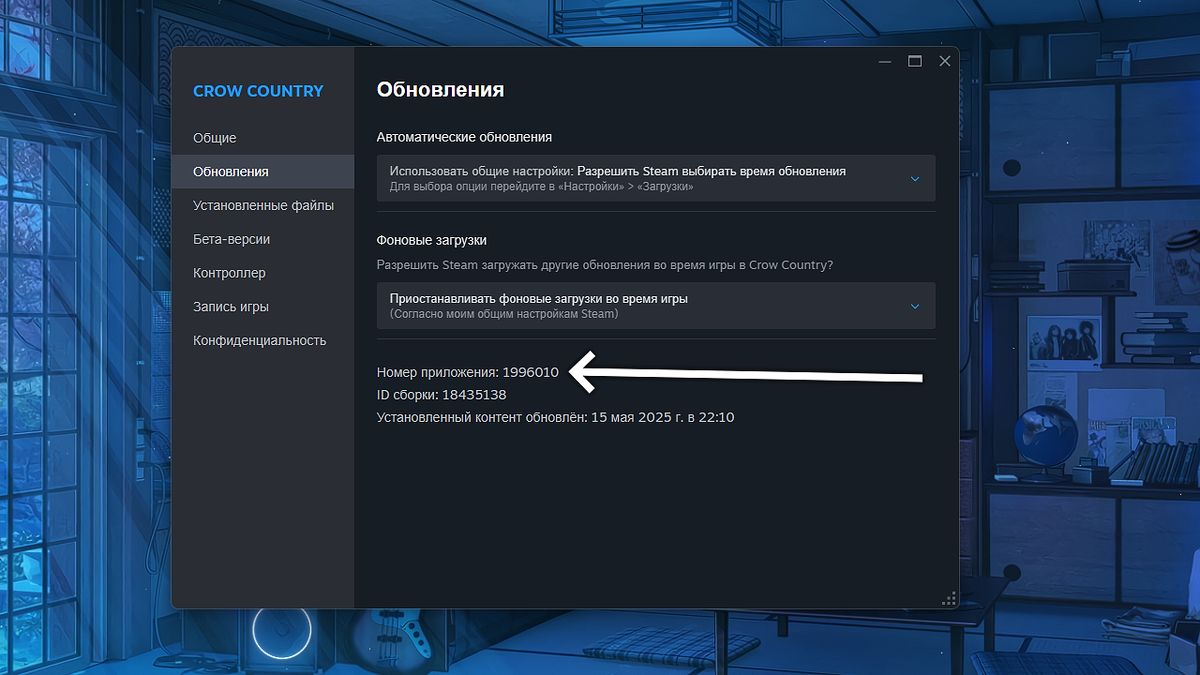Open the background downloads dropdown
The image size is (1200, 675).
click(x=656, y=306)
